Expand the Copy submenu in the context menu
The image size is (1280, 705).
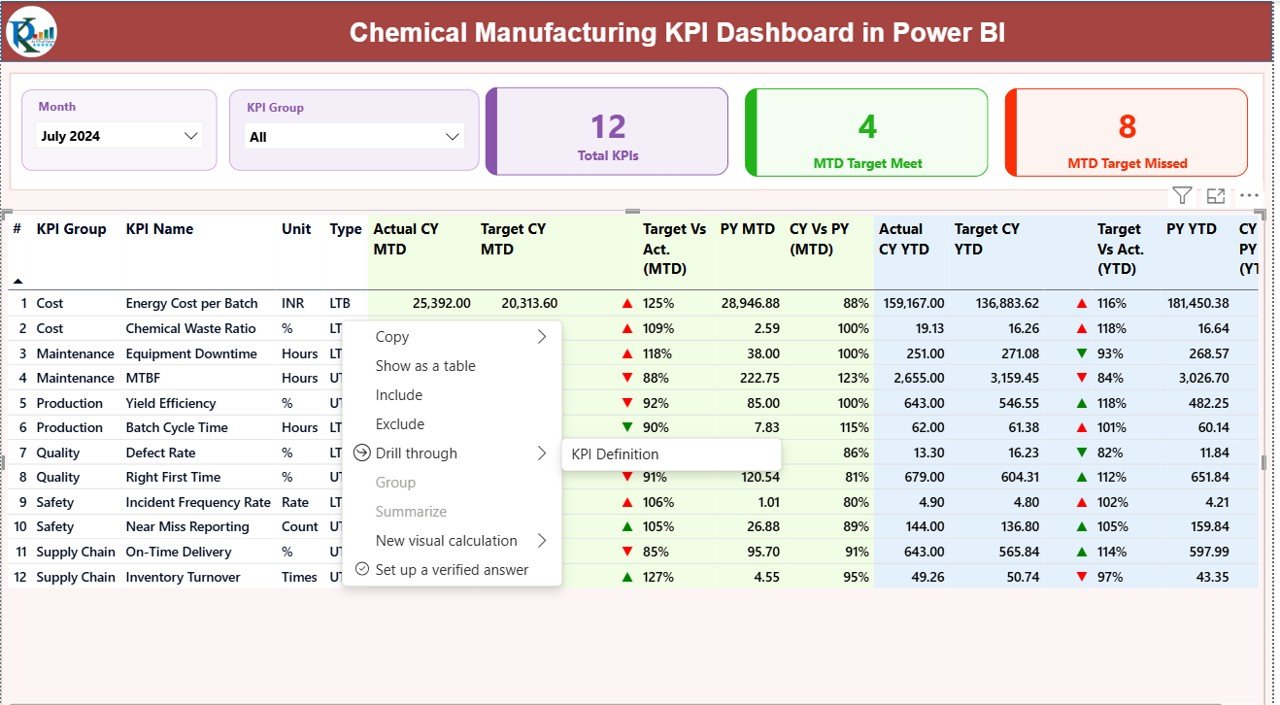[x=543, y=336]
